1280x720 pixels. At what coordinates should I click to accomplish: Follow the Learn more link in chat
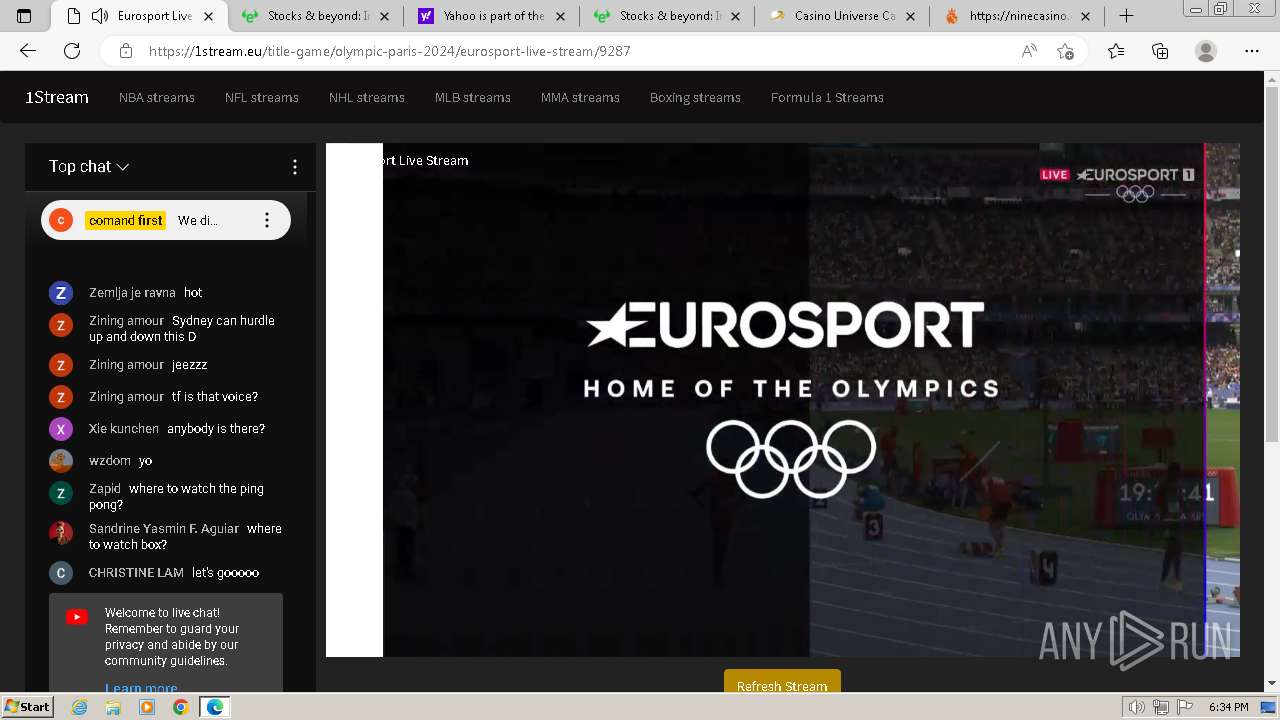141,687
